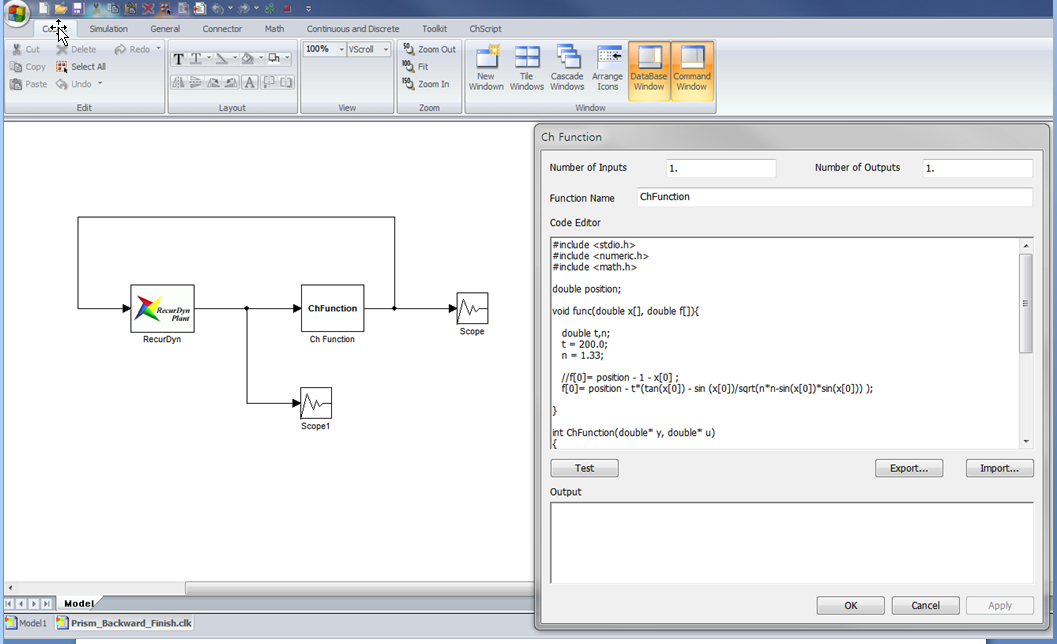Click the Import... button
The height and width of the screenshot is (644, 1057).
click(999, 468)
